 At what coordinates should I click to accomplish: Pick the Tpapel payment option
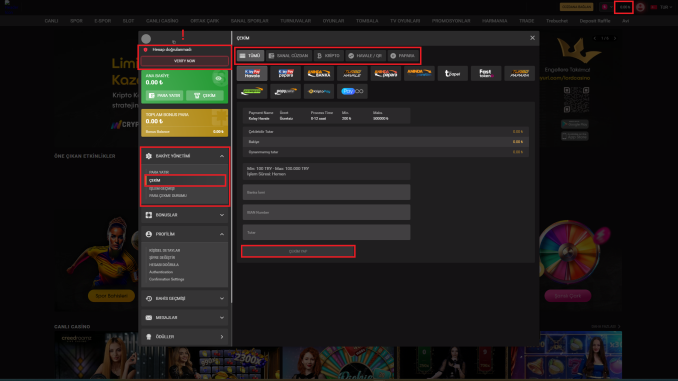pos(452,74)
